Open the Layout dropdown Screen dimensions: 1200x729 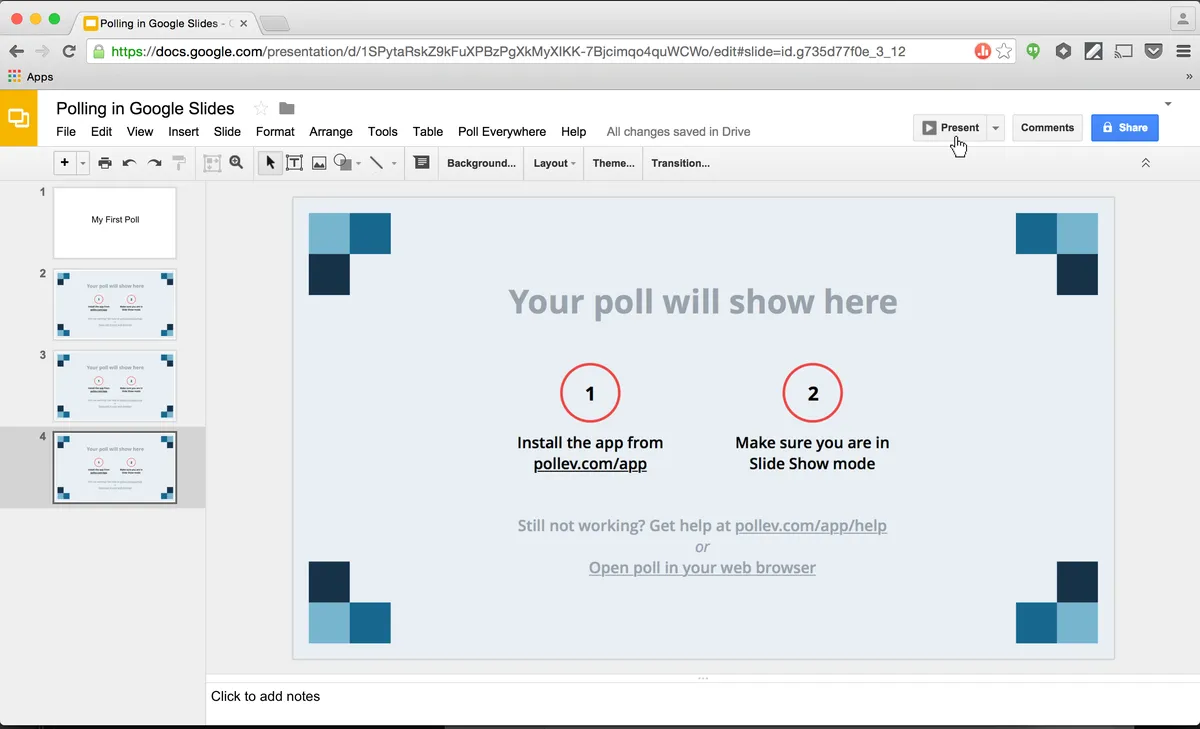pos(554,163)
